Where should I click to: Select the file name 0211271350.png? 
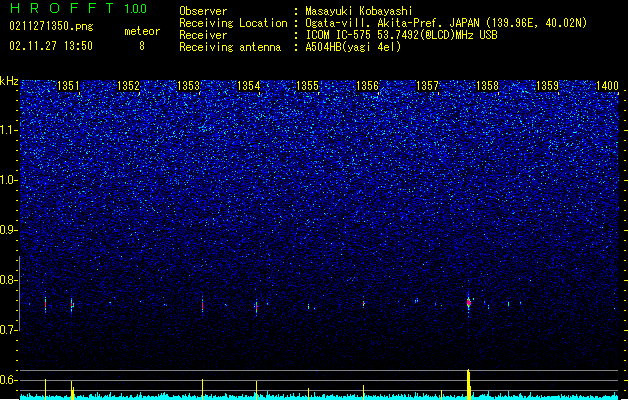[x=51, y=26]
